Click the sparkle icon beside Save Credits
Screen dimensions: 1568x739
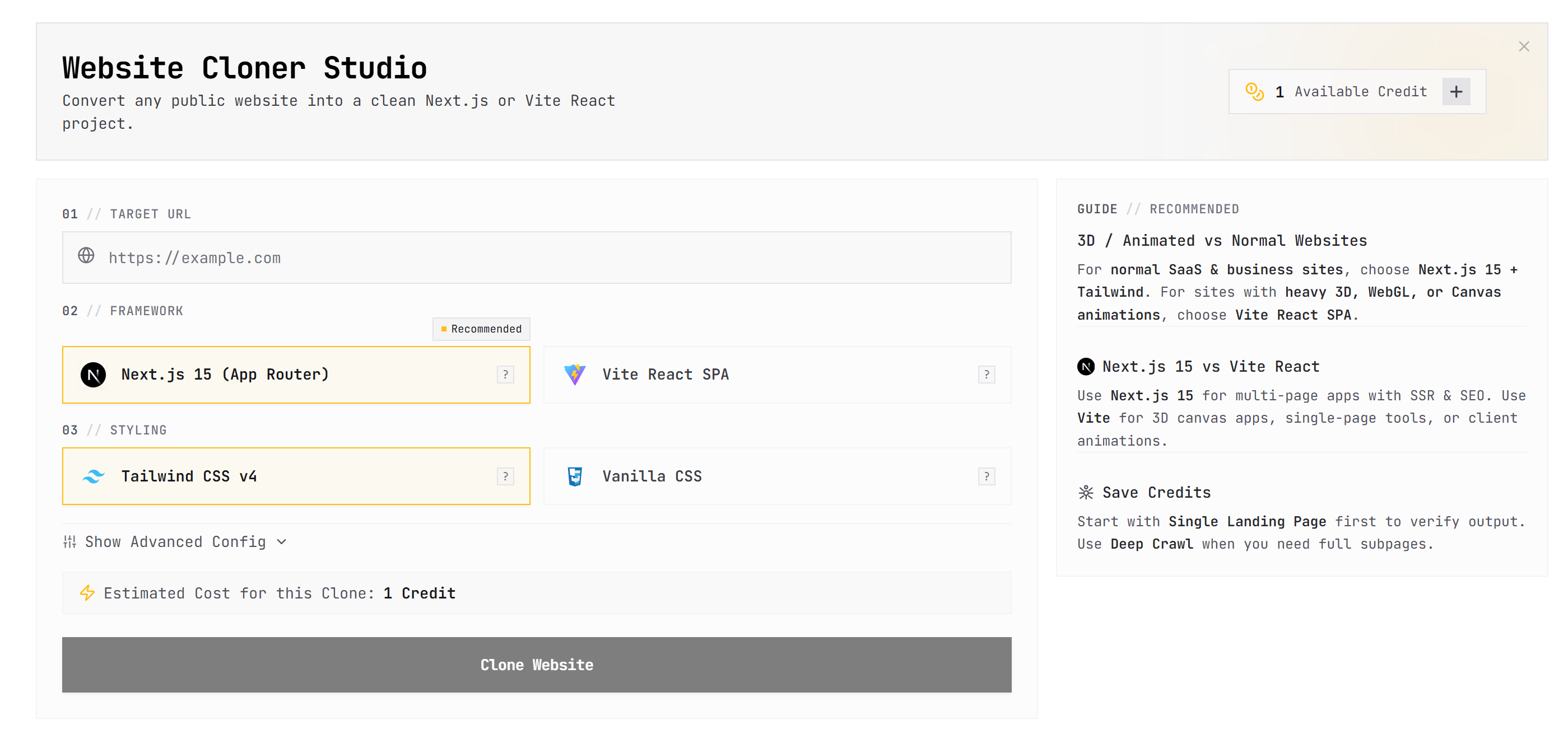1085,493
